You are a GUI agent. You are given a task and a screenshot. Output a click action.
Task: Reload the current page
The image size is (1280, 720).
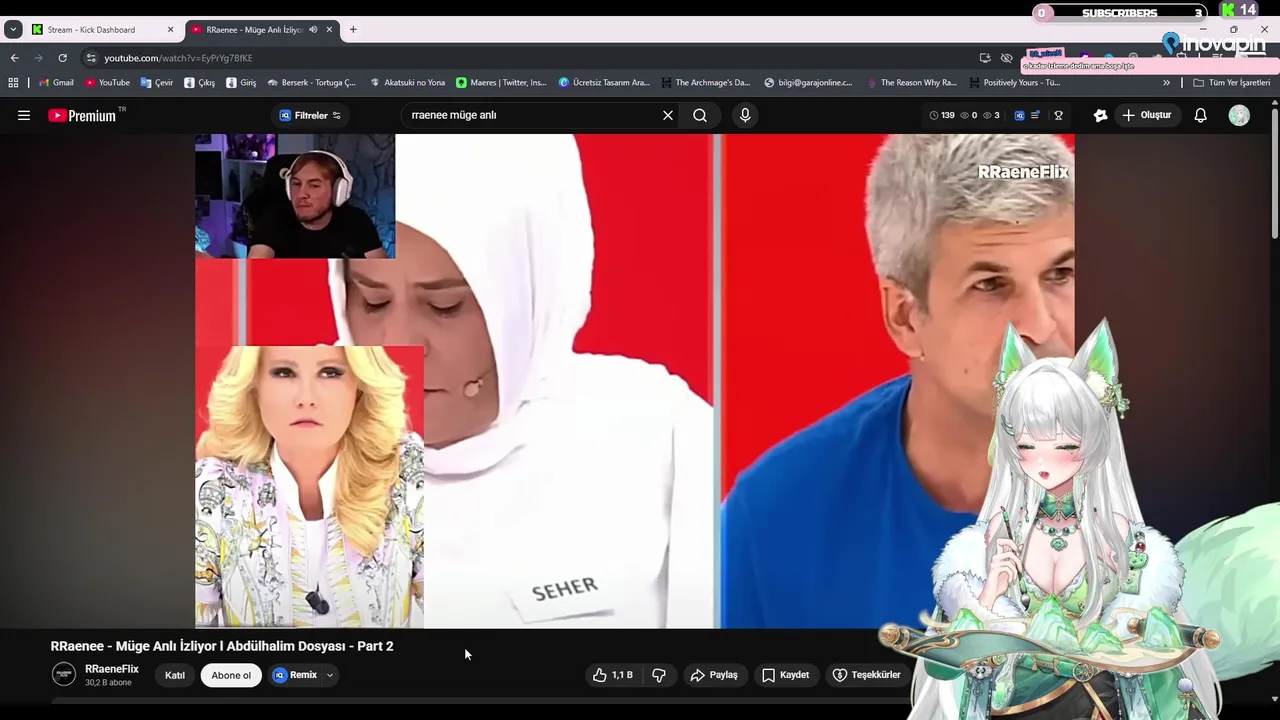[62, 58]
